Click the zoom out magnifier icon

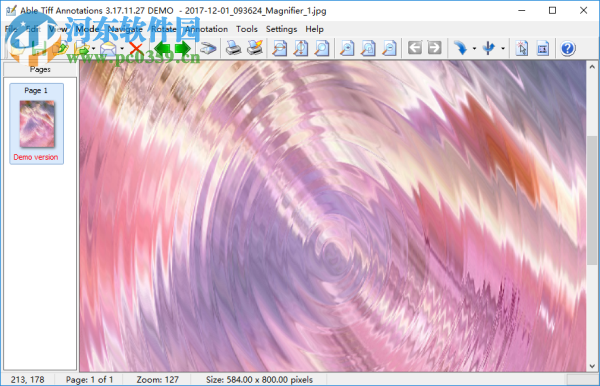[389, 49]
